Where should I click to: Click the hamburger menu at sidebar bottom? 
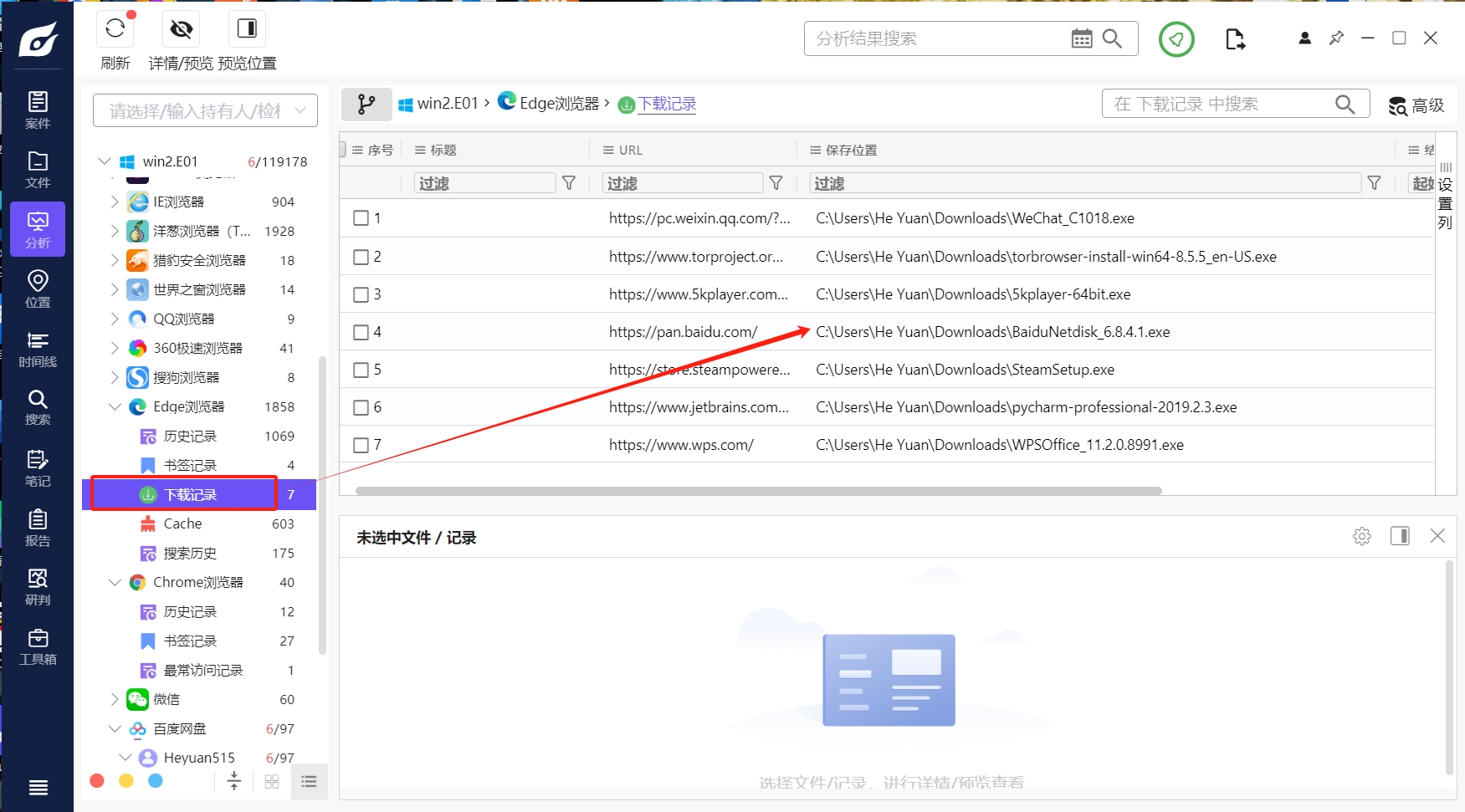[x=38, y=787]
